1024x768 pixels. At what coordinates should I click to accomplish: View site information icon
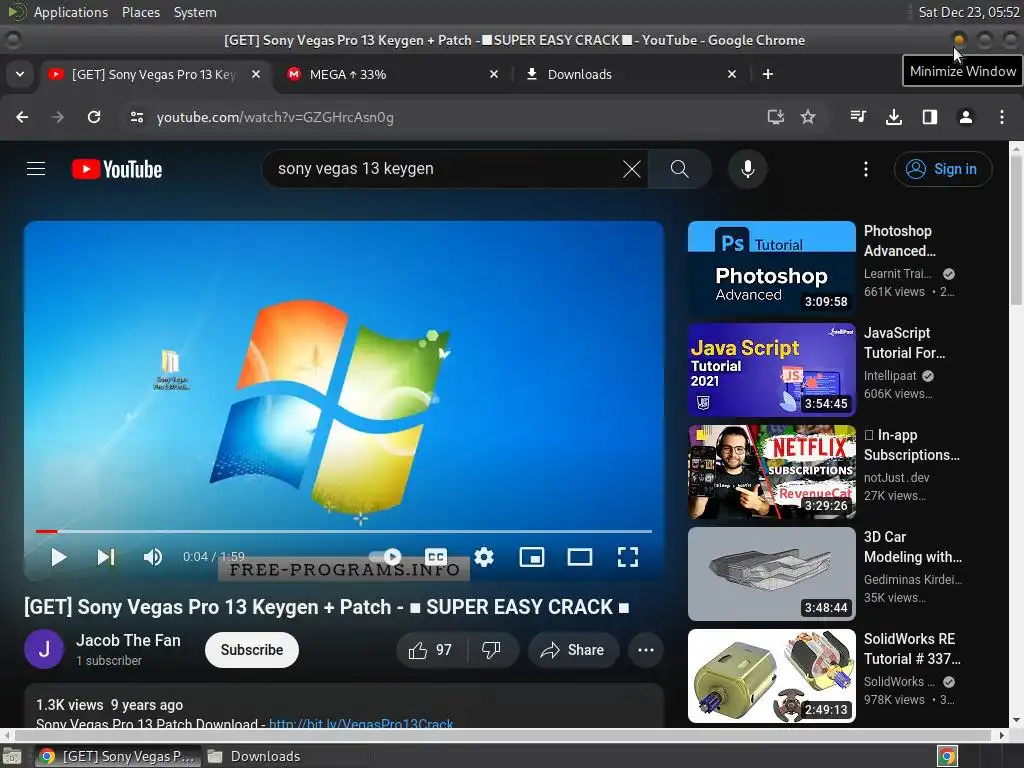click(136, 118)
